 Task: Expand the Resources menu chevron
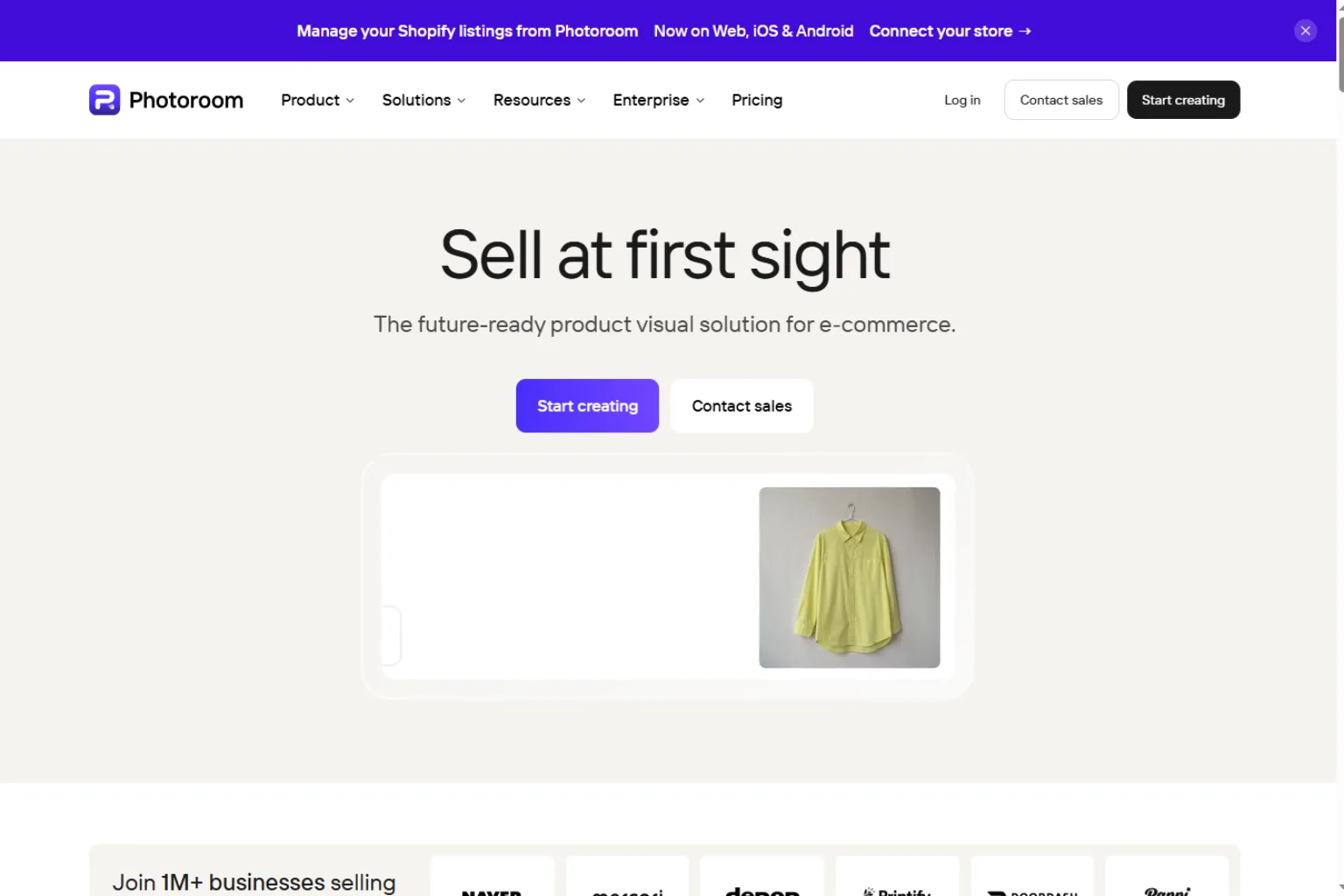[x=581, y=101]
